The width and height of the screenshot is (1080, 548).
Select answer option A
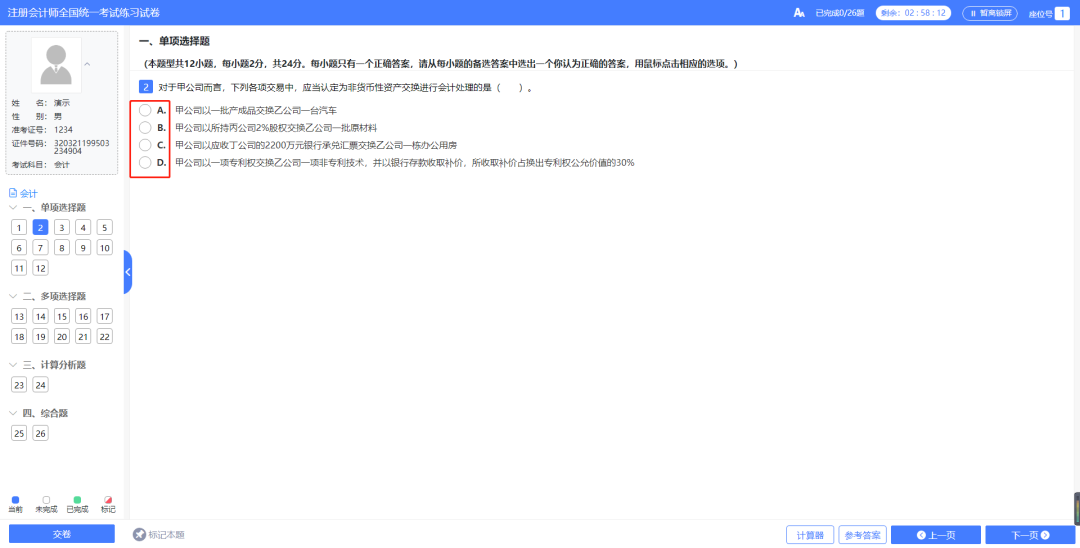point(145,110)
